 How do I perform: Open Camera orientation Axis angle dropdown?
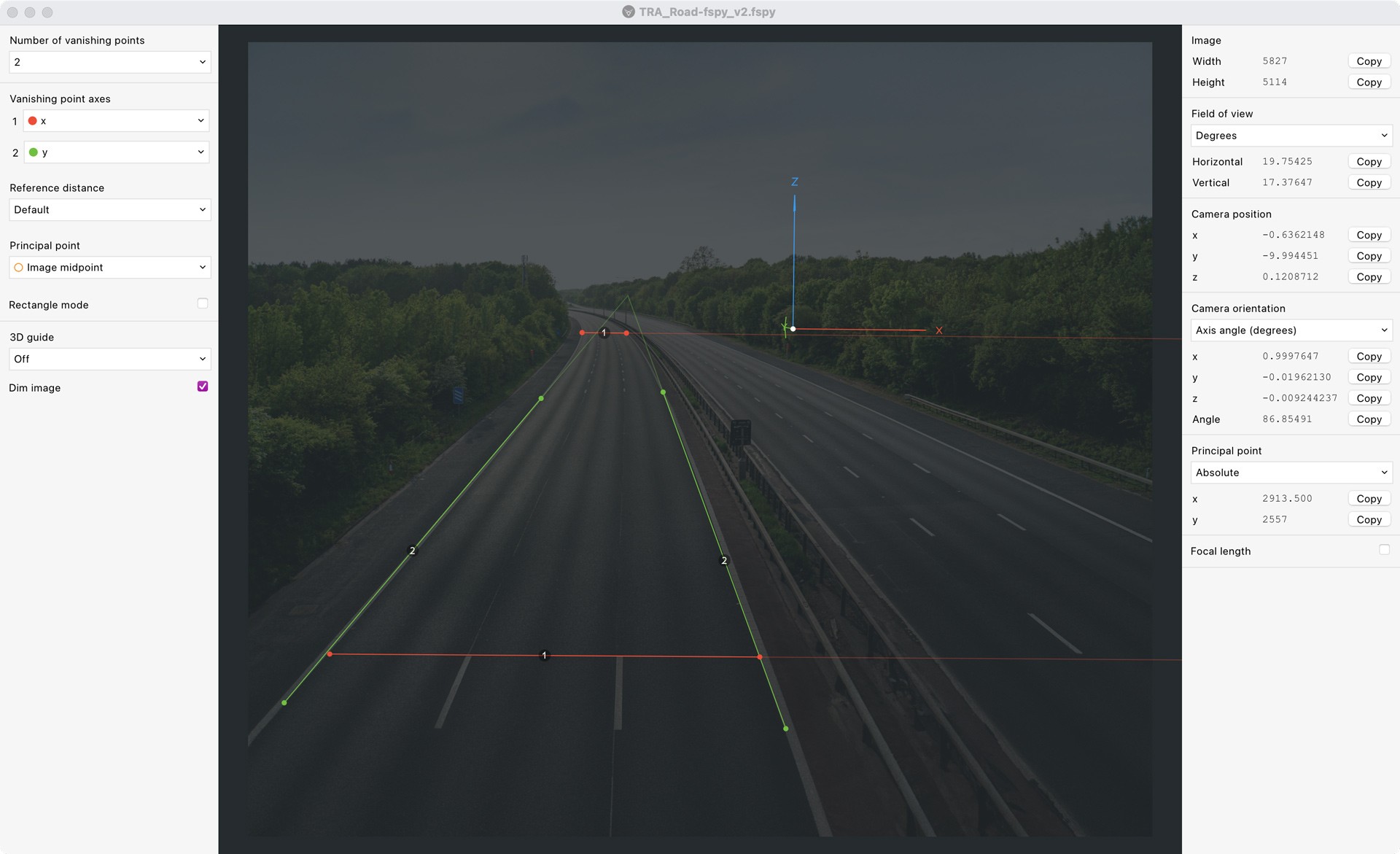[x=1291, y=330]
